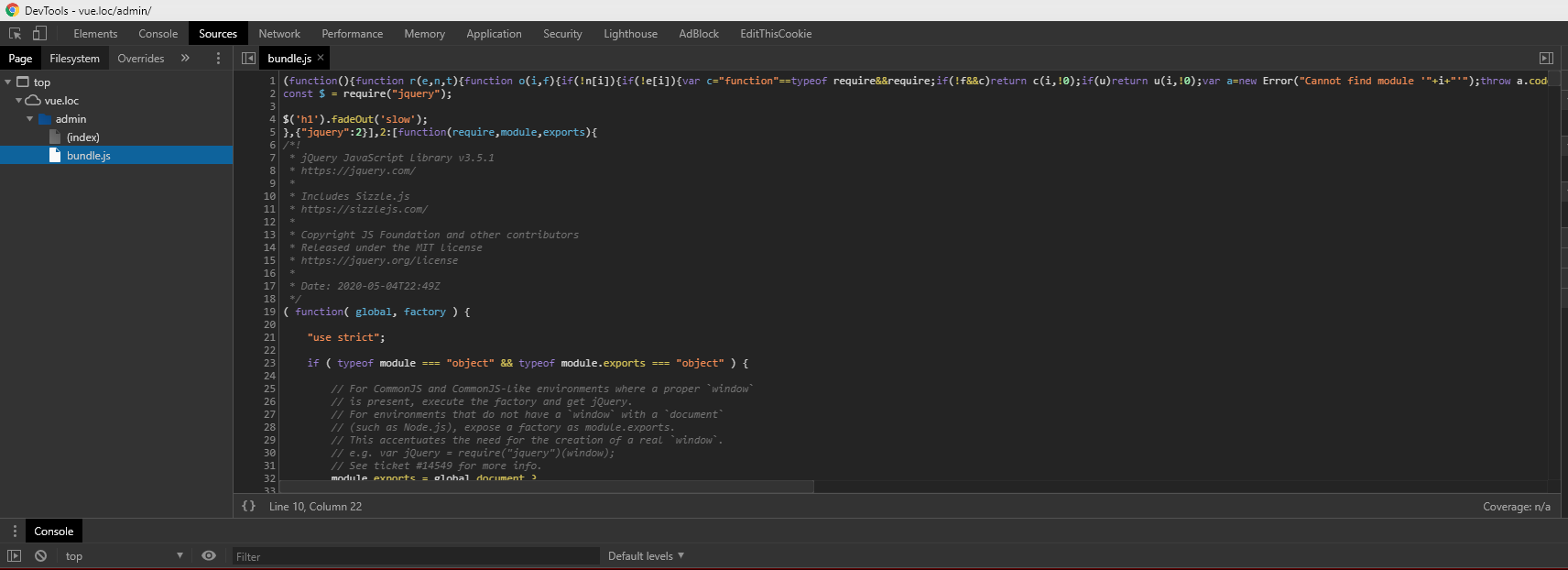
Task: Click the (index) document icon
Action: click(55, 137)
